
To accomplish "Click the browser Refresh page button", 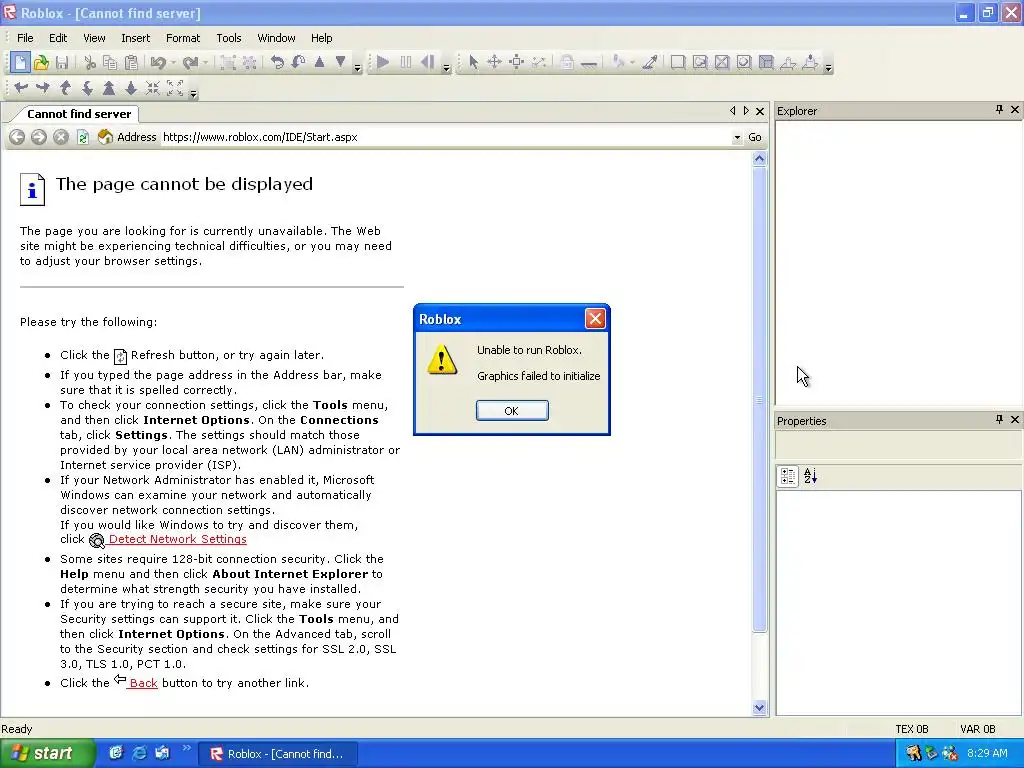I will tap(82, 137).
